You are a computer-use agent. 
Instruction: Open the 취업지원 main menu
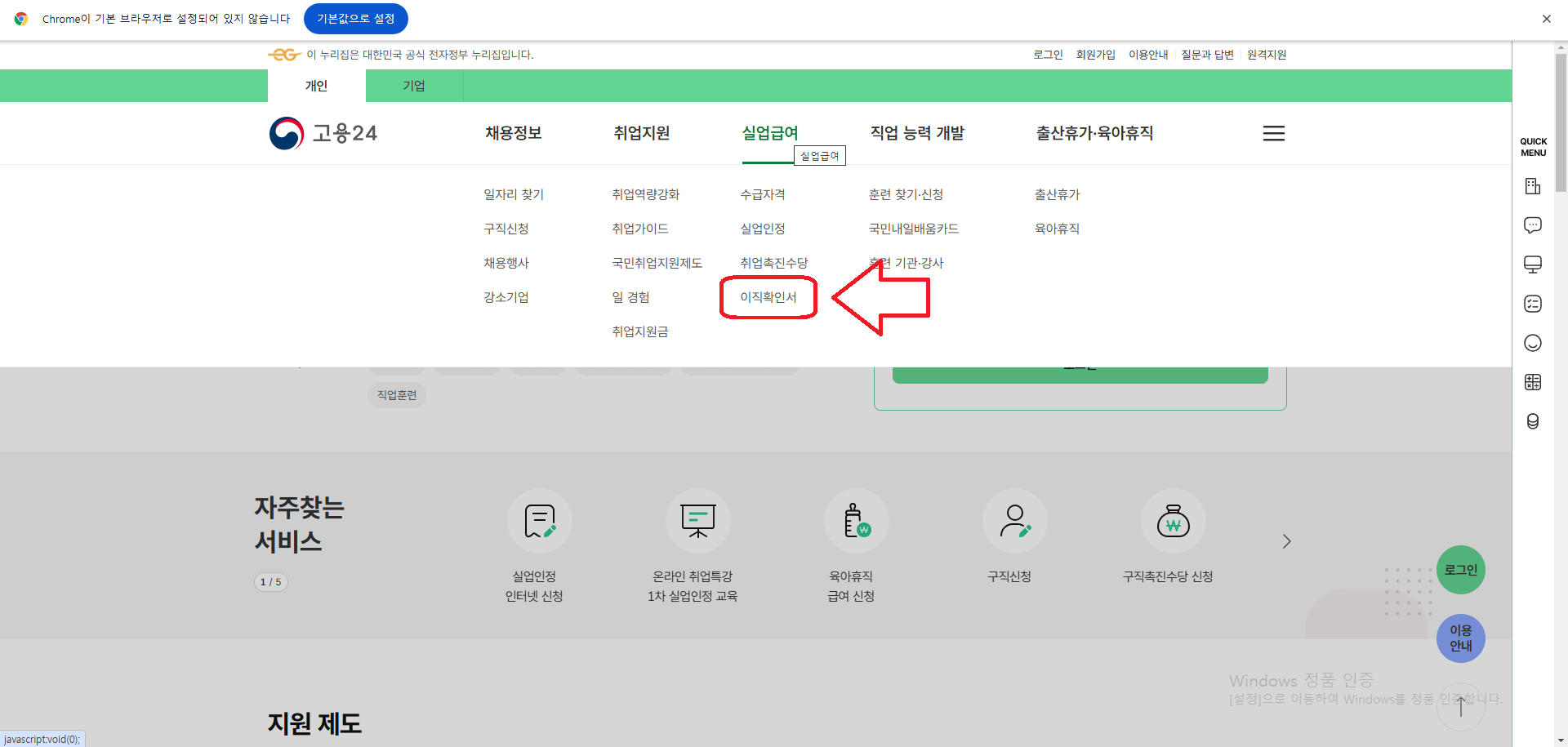click(642, 133)
